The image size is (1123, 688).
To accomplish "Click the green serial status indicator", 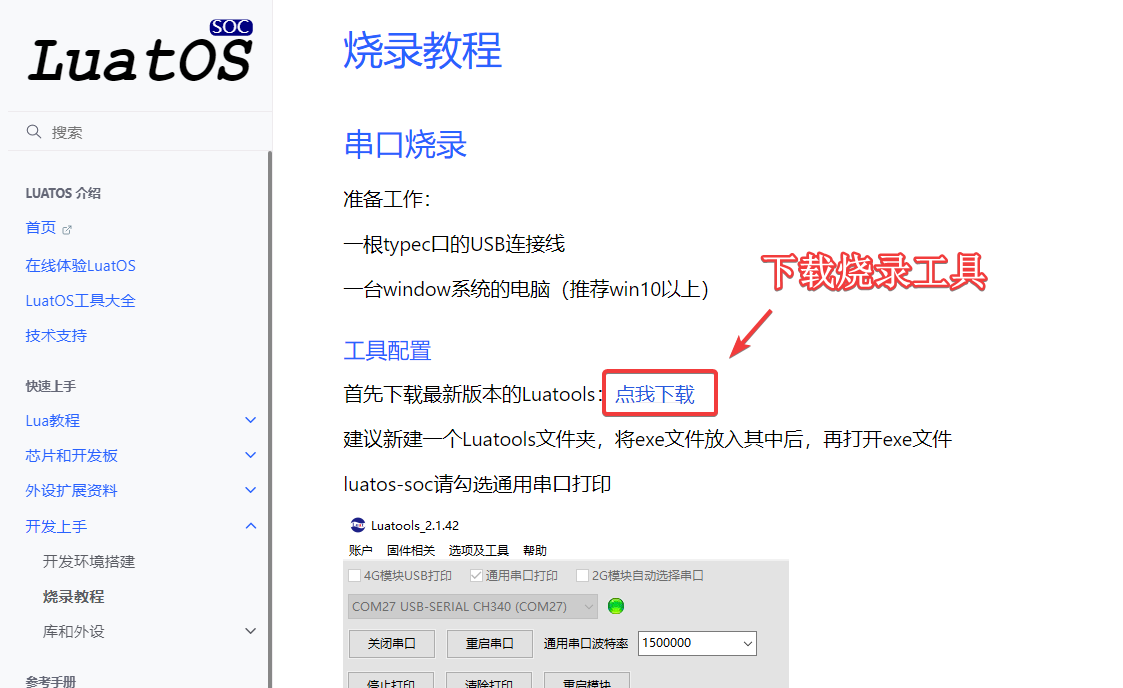I will [x=616, y=606].
